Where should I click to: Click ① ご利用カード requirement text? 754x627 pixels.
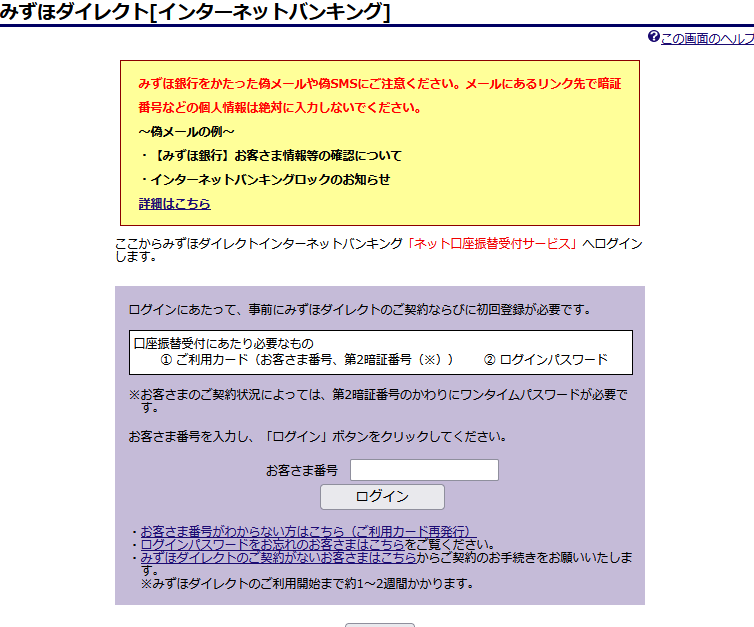(306, 360)
